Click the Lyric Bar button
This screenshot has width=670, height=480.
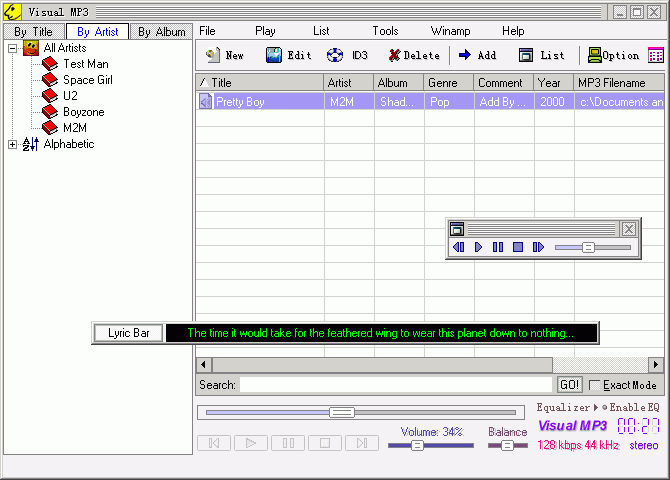(x=128, y=333)
